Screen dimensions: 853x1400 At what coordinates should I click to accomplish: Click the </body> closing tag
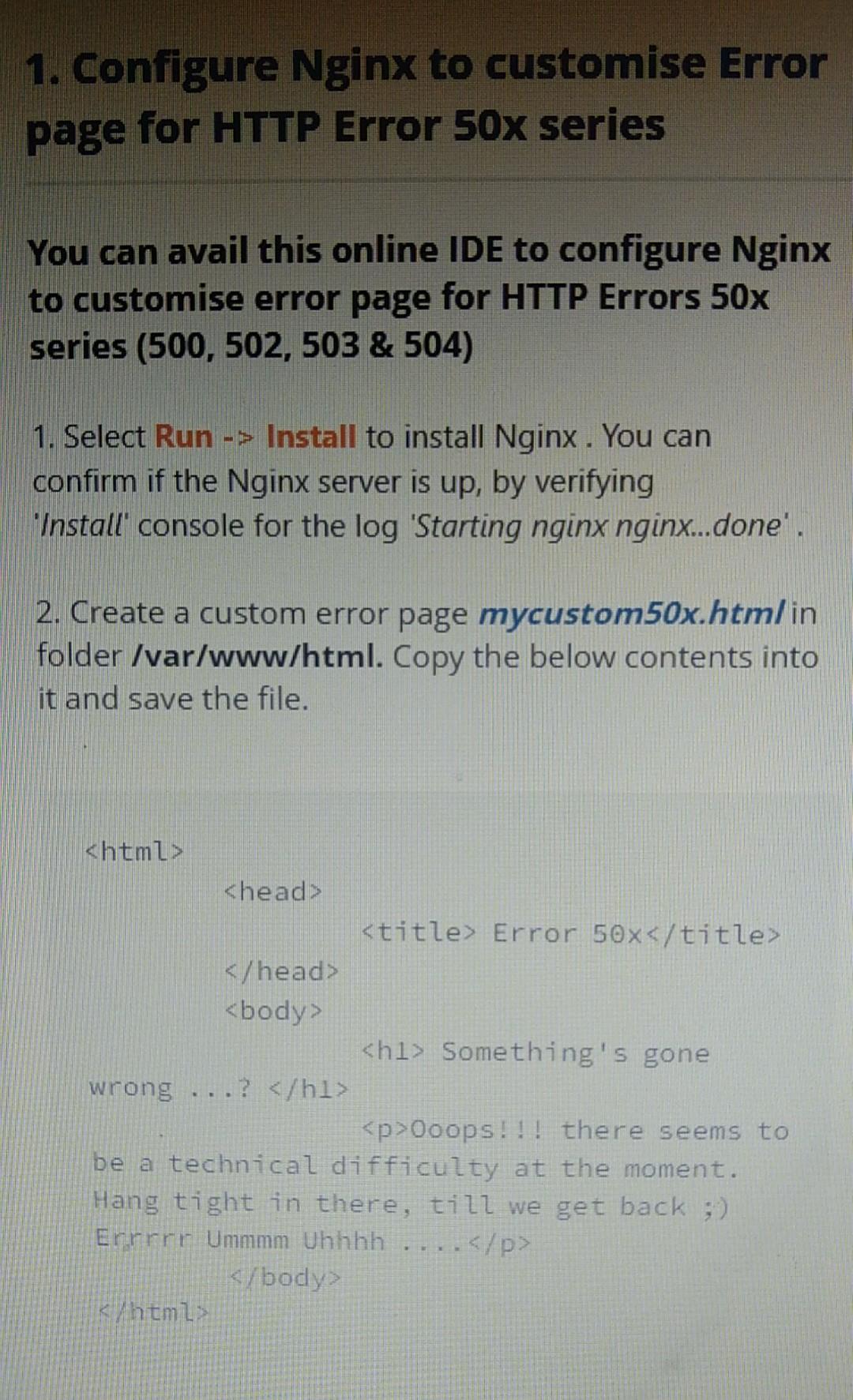tap(286, 1277)
